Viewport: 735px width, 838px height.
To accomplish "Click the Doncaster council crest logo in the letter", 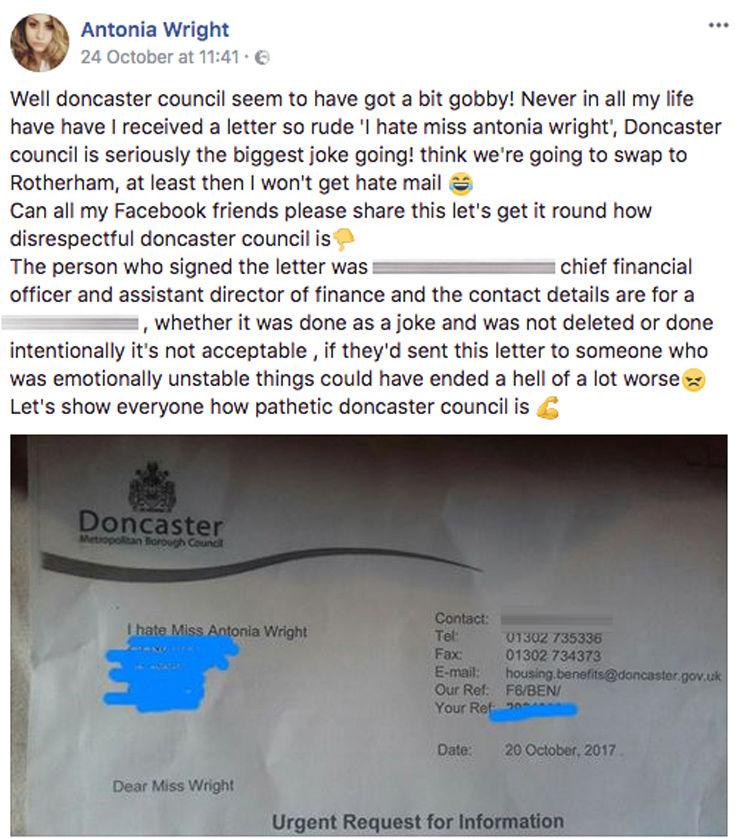I will point(152,488).
